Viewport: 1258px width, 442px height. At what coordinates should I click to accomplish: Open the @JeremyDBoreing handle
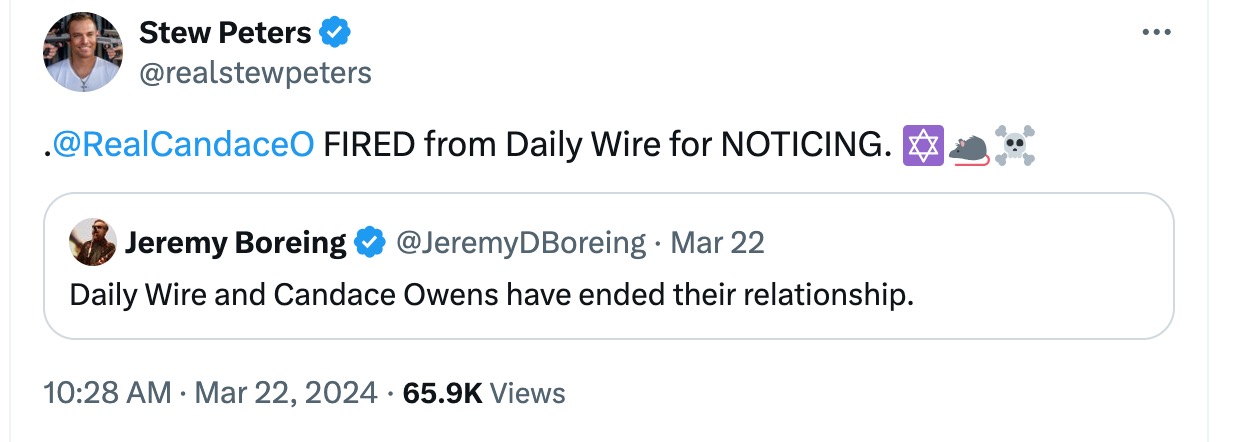[x=521, y=242]
